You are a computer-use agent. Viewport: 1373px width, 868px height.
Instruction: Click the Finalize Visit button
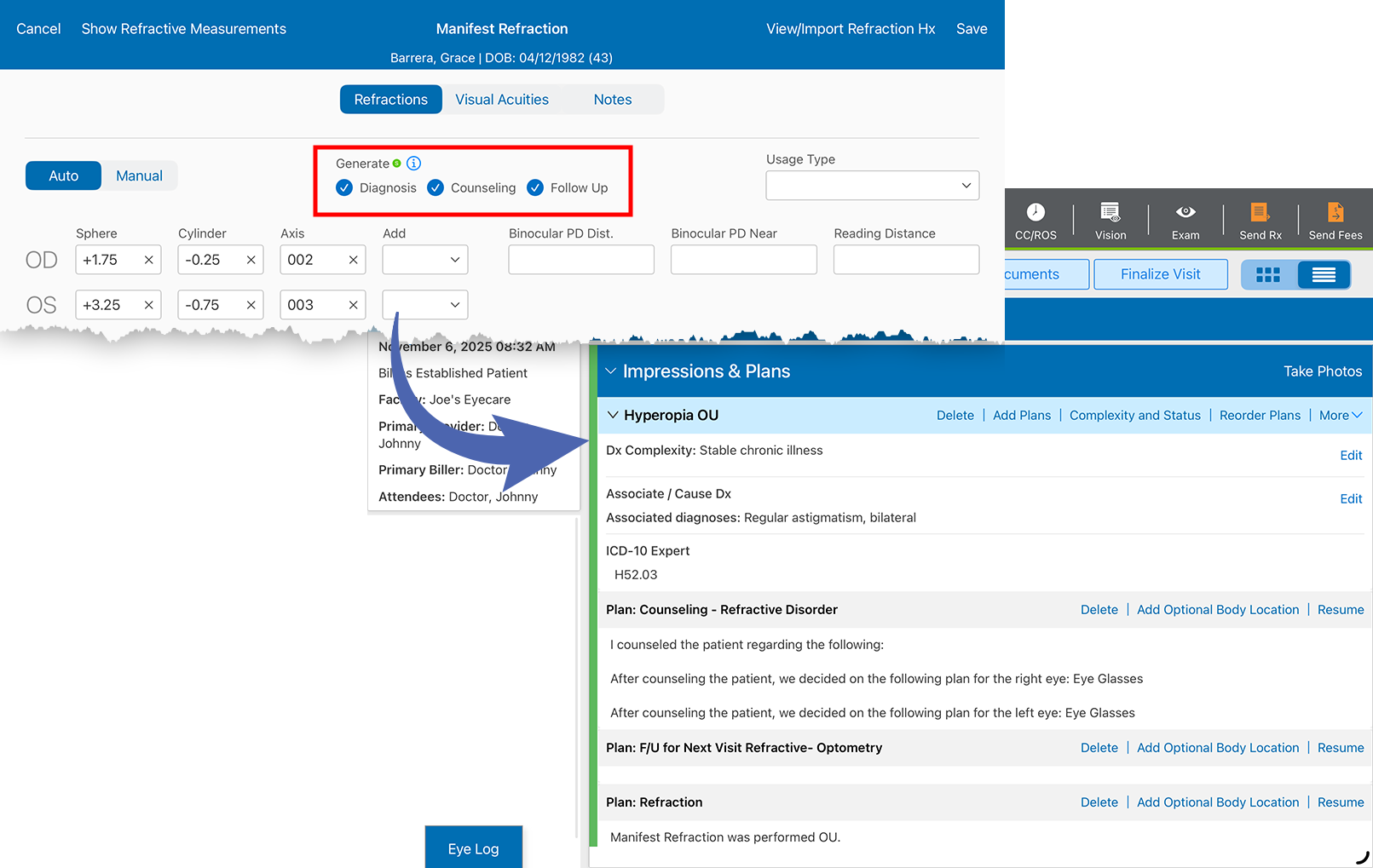point(1160,274)
